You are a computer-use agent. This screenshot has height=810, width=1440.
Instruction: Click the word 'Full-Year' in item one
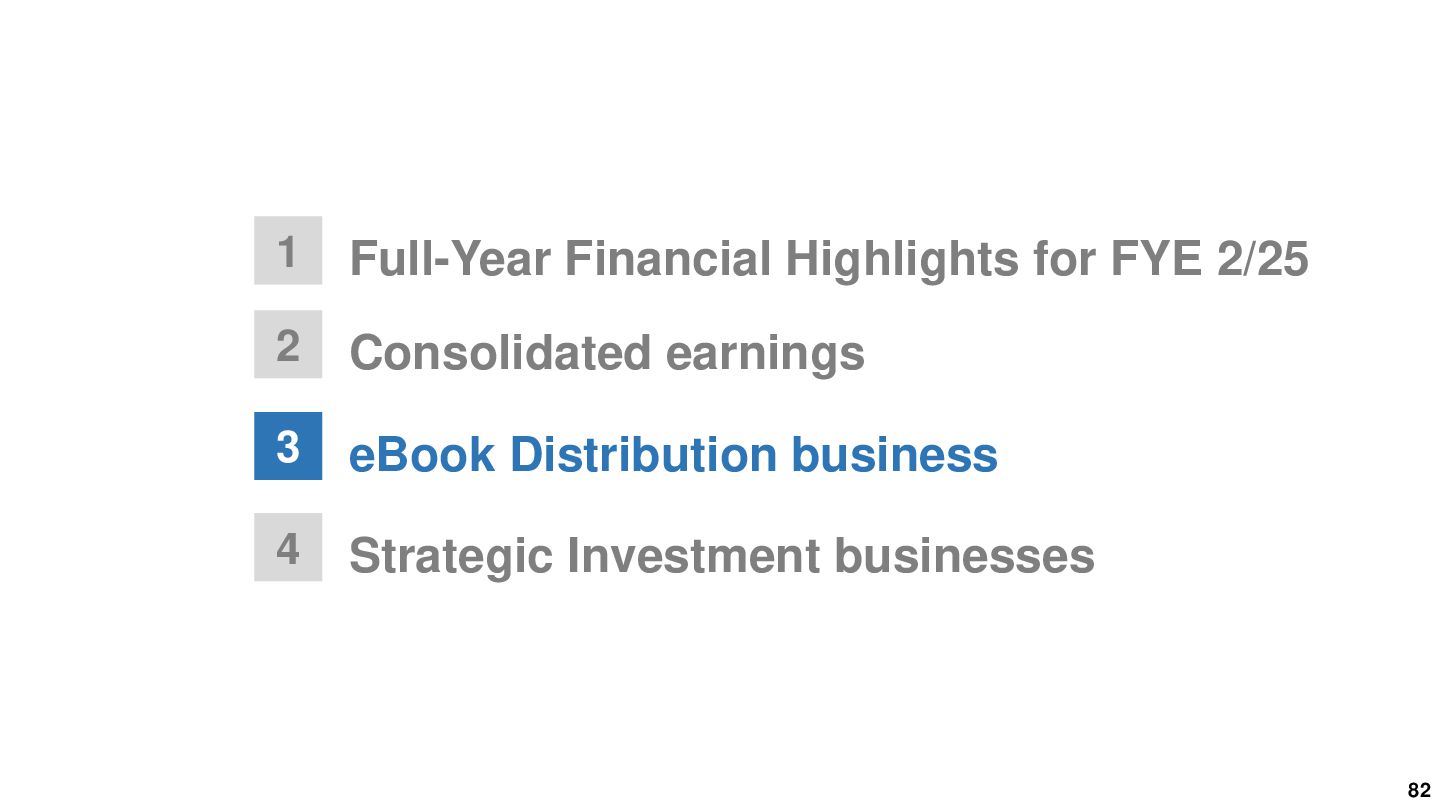coord(450,259)
